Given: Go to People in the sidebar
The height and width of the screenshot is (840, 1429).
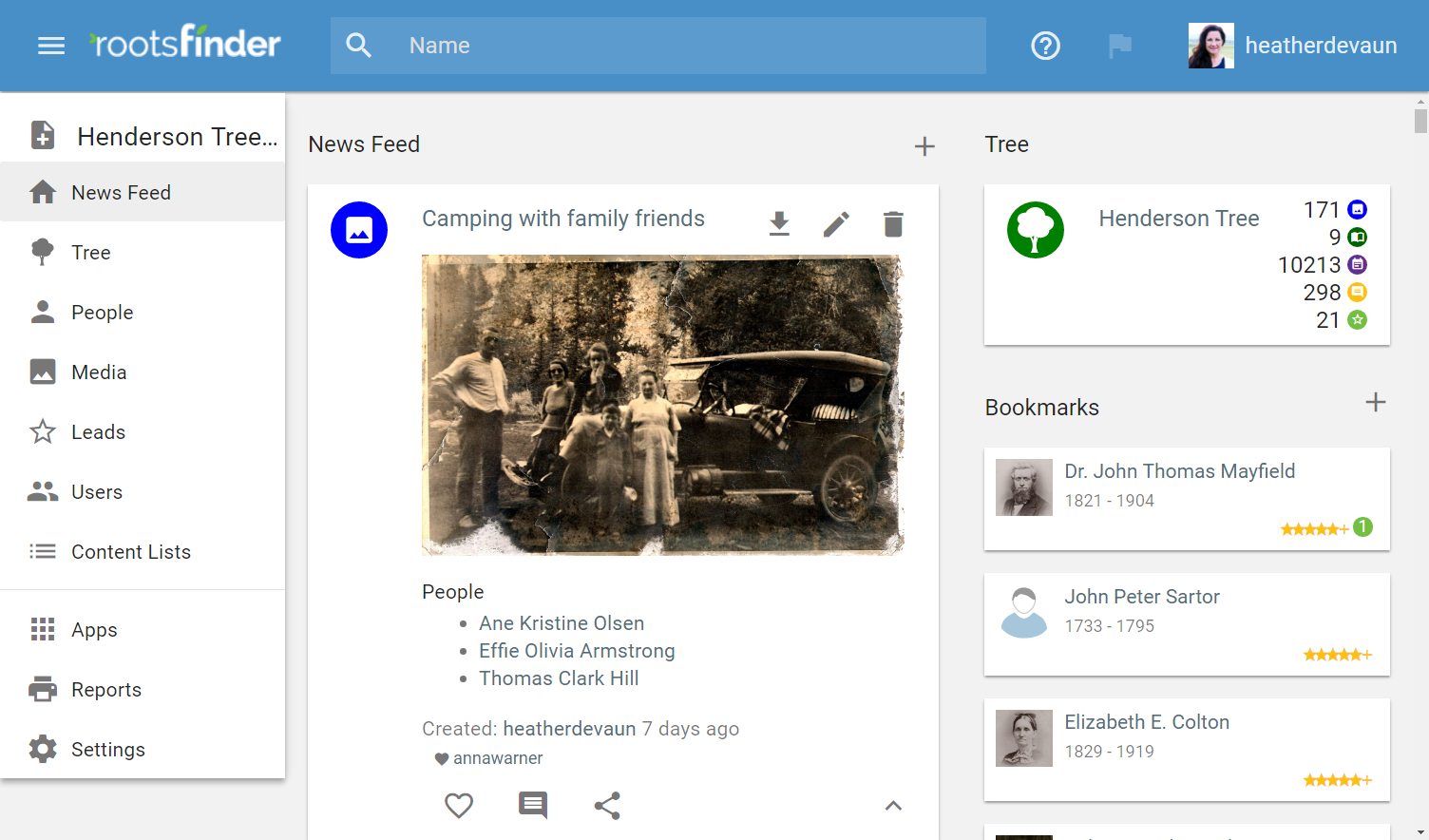Looking at the screenshot, I should click(x=102, y=313).
